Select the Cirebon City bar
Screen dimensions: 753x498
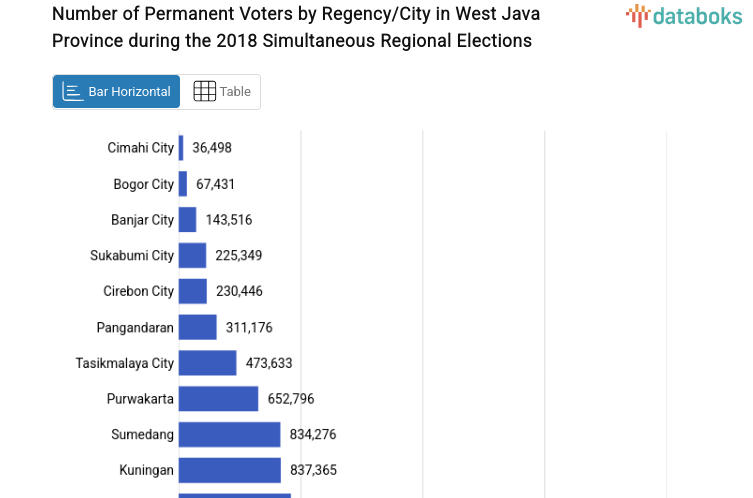pos(193,291)
